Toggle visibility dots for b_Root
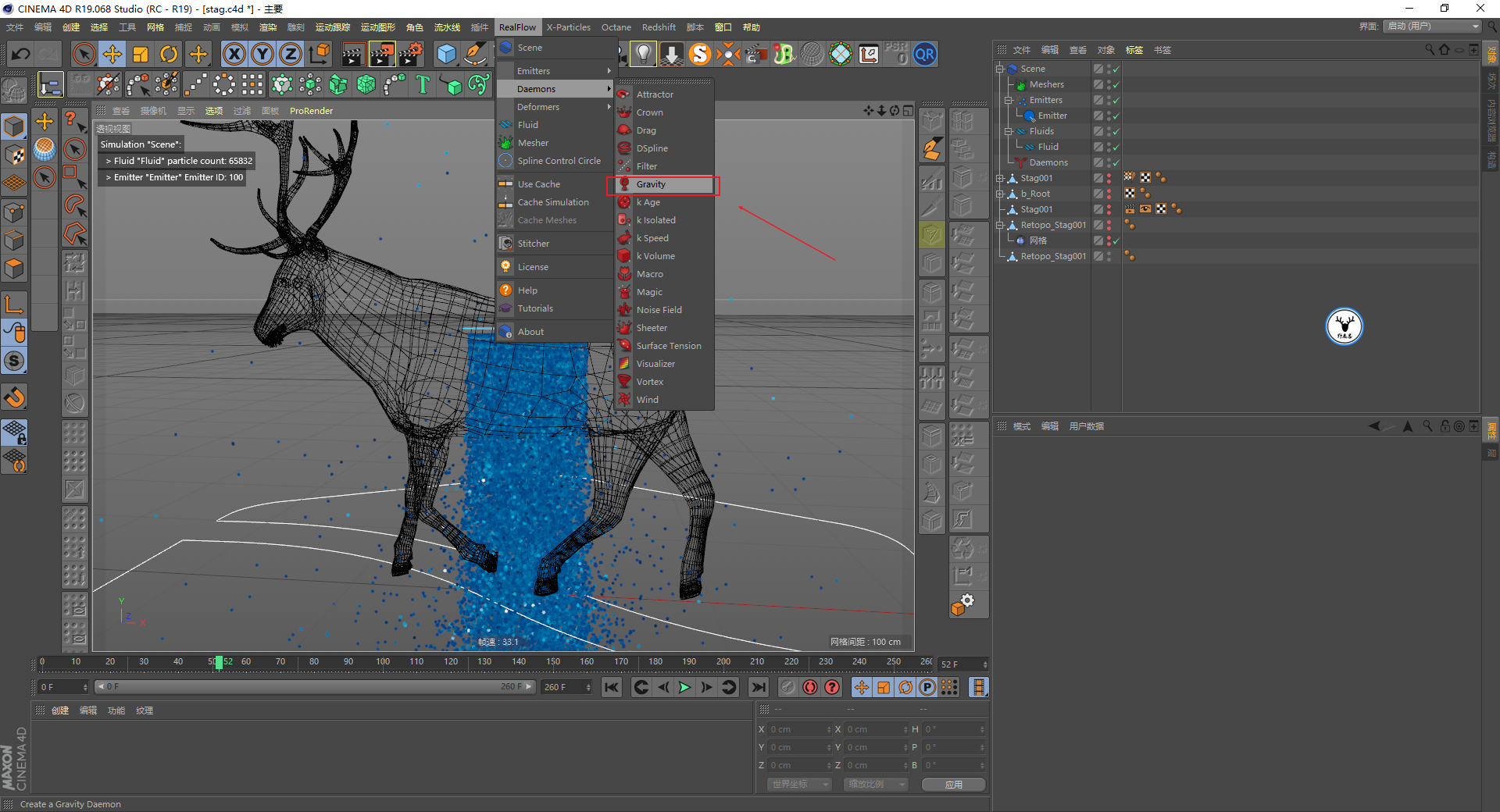Screen dimensions: 1500x812 point(1109,194)
